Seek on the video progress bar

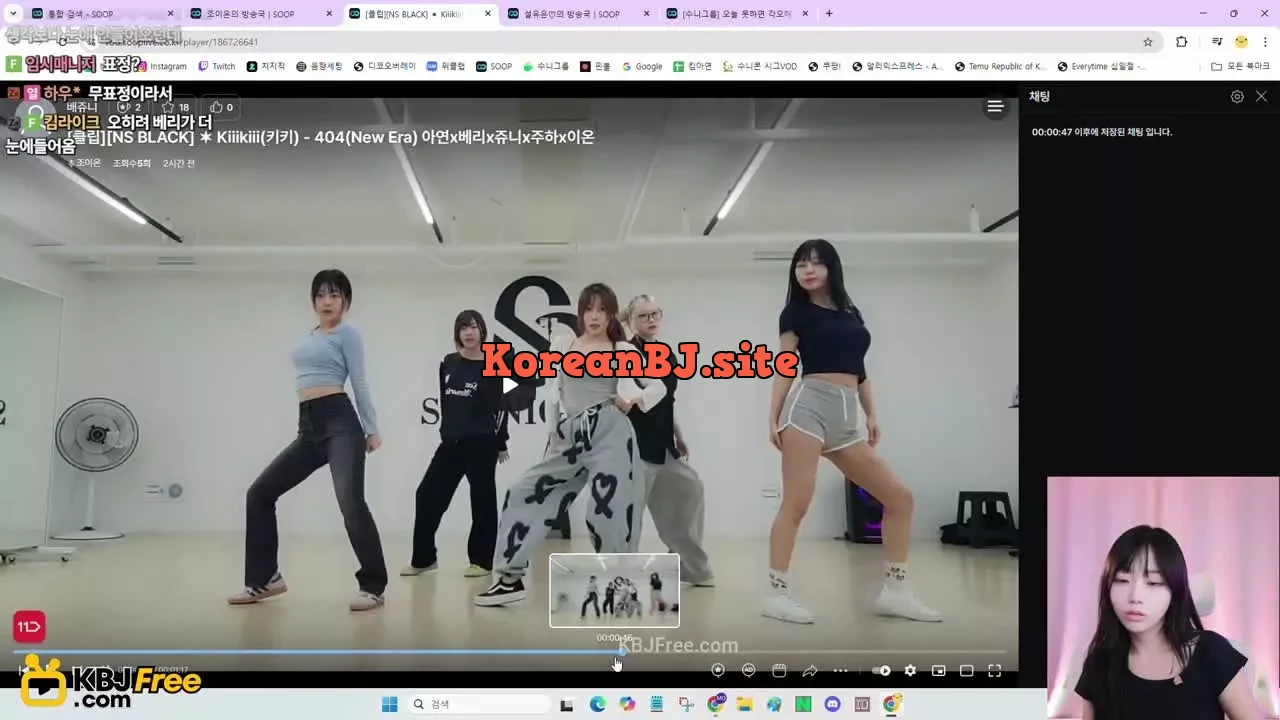[x=509, y=652]
